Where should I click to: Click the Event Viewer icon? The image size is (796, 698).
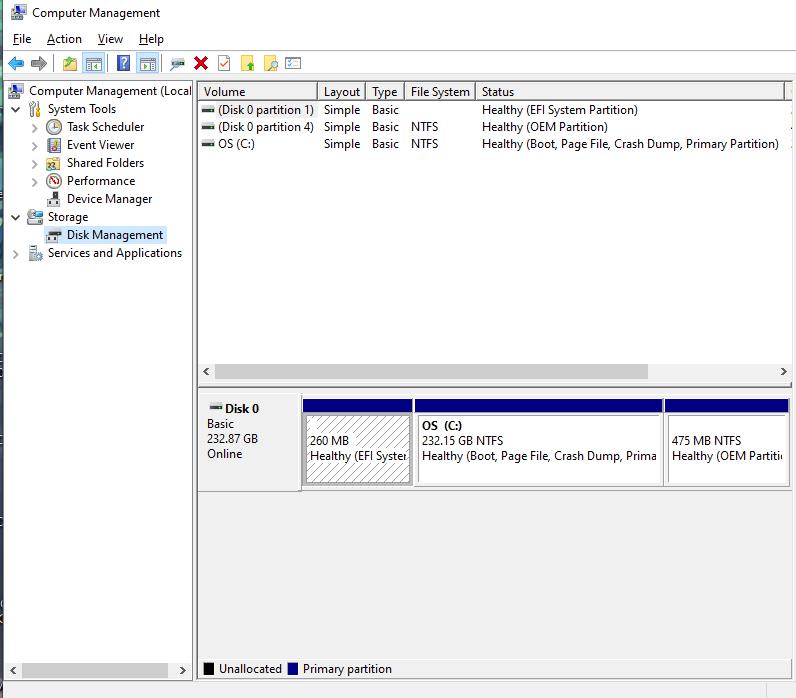point(54,145)
